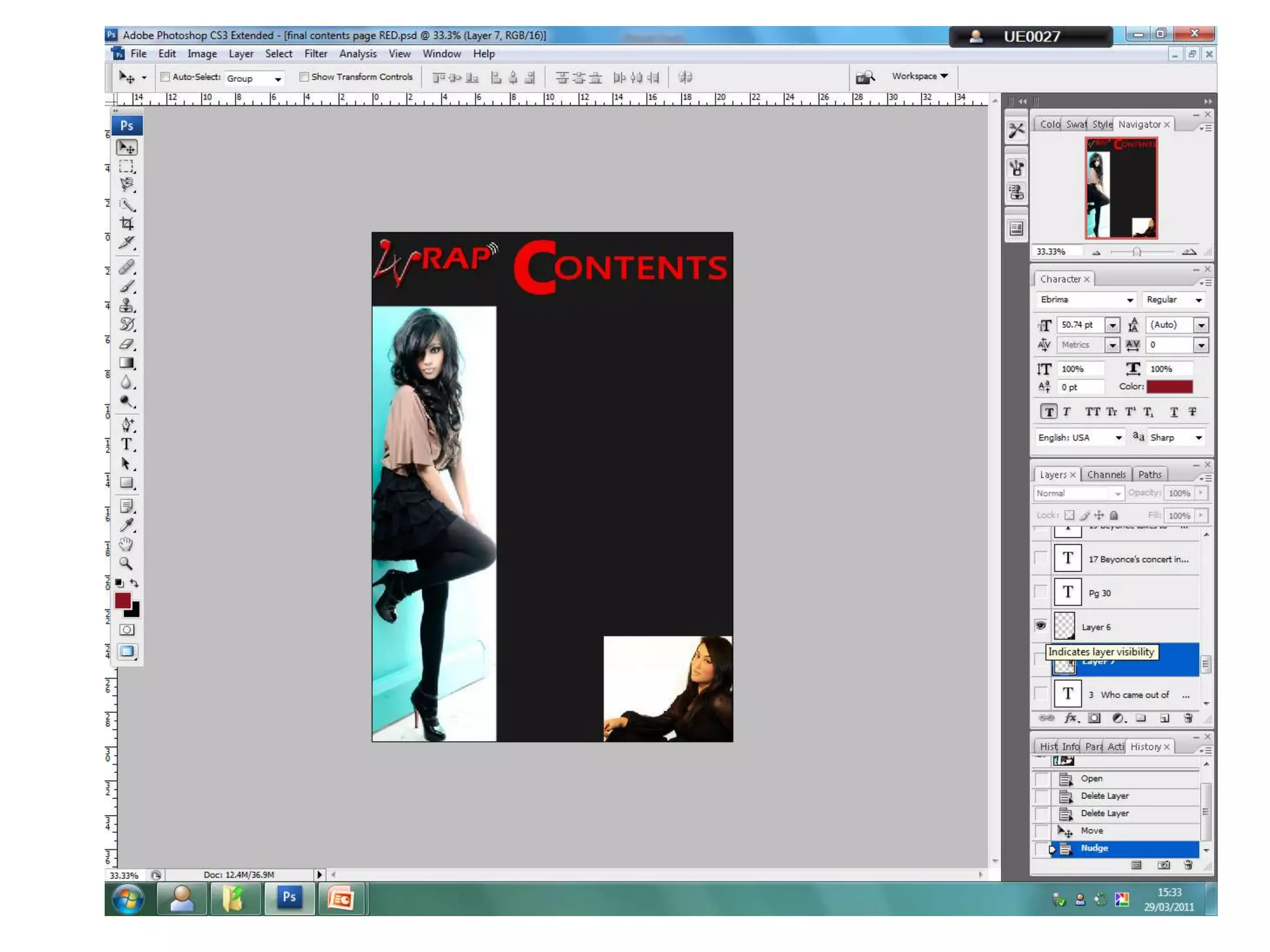The image size is (1270, 952).
Task: Click Create new layer icon
Action: point(1165,718)
